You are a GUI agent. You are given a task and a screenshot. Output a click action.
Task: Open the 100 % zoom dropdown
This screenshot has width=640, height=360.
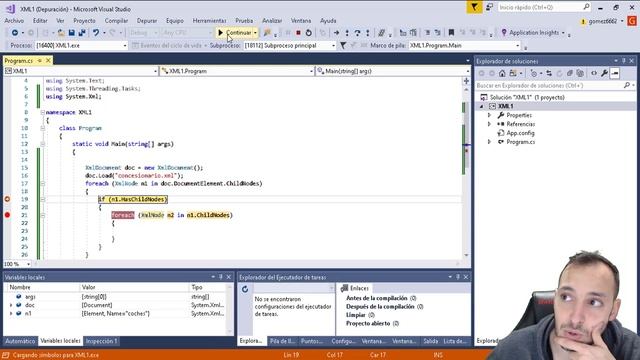coord(28,264)
